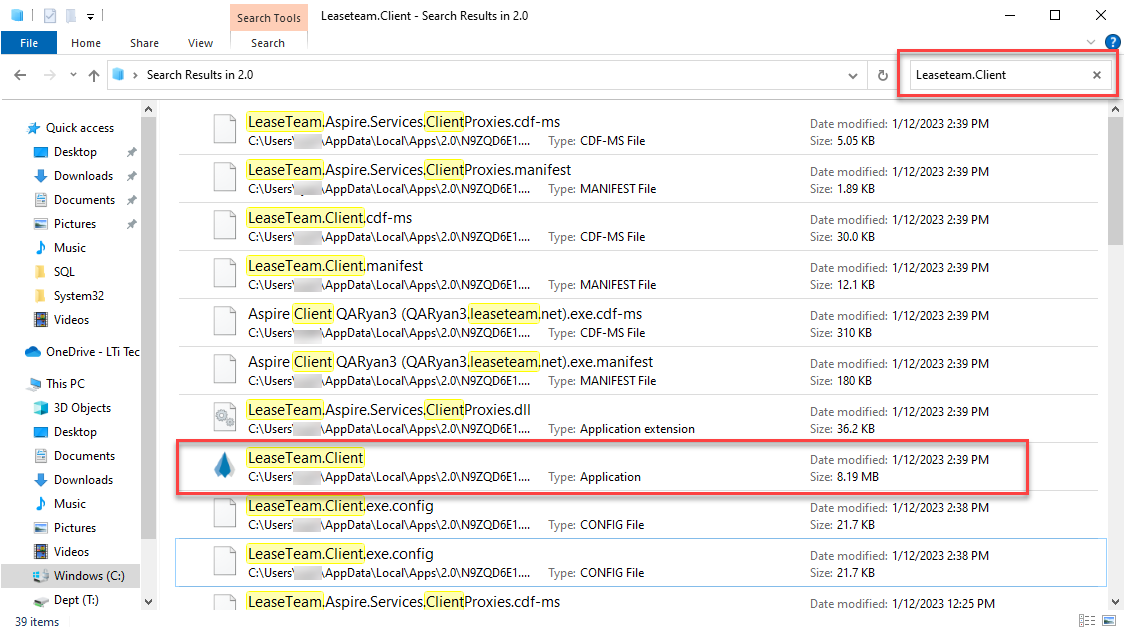Open pinned Downloads under Quick access
This screenshot has height=634, width=1125.
[x=83, y=176]
